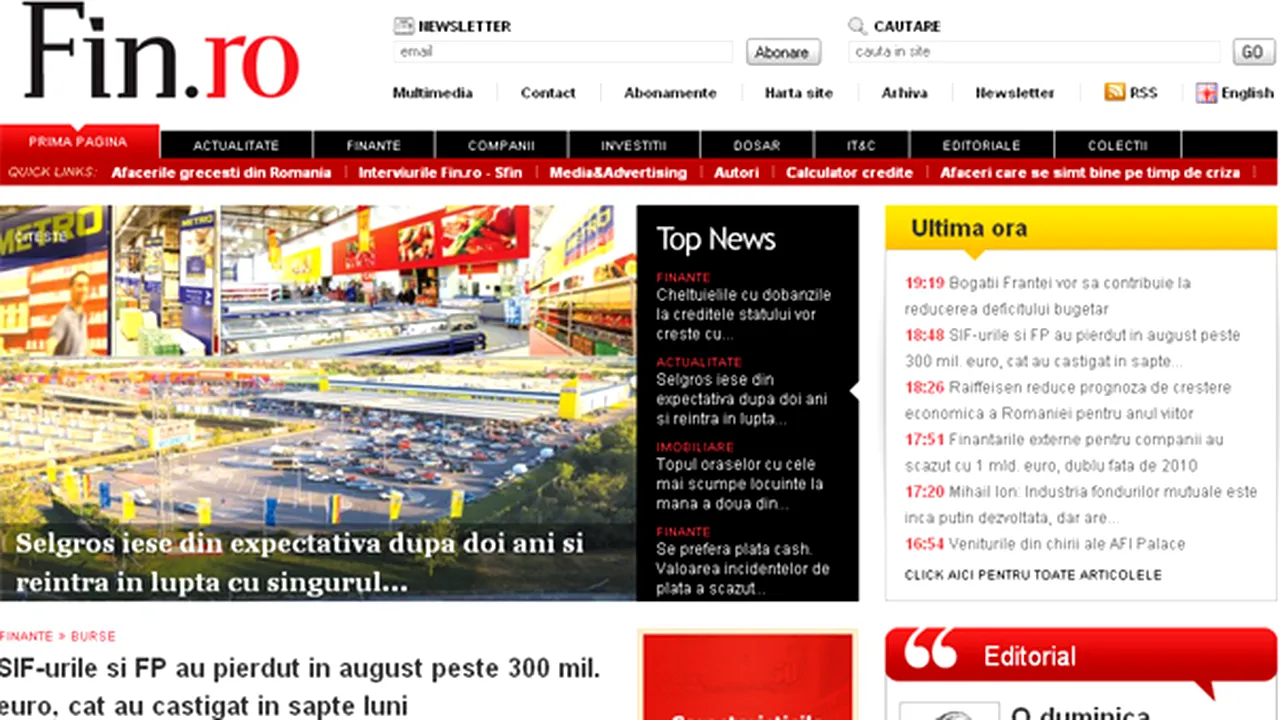Open 17:20 item Mihail Ion
The width and height of the screenshot is (1280, 720).
[1081, 504]
